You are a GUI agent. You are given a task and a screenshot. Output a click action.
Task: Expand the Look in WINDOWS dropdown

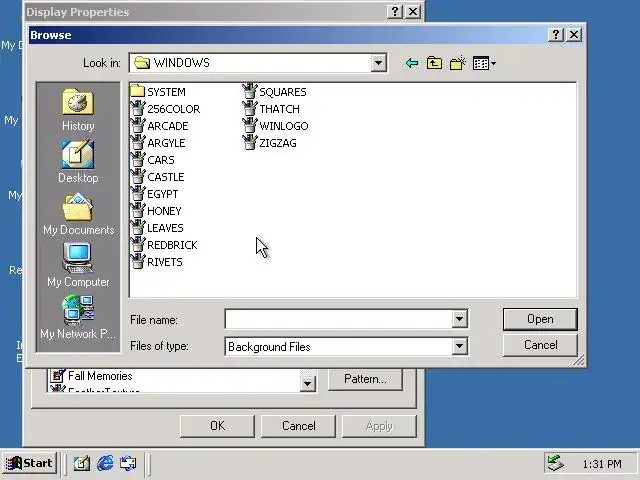[x=378, y=63]
